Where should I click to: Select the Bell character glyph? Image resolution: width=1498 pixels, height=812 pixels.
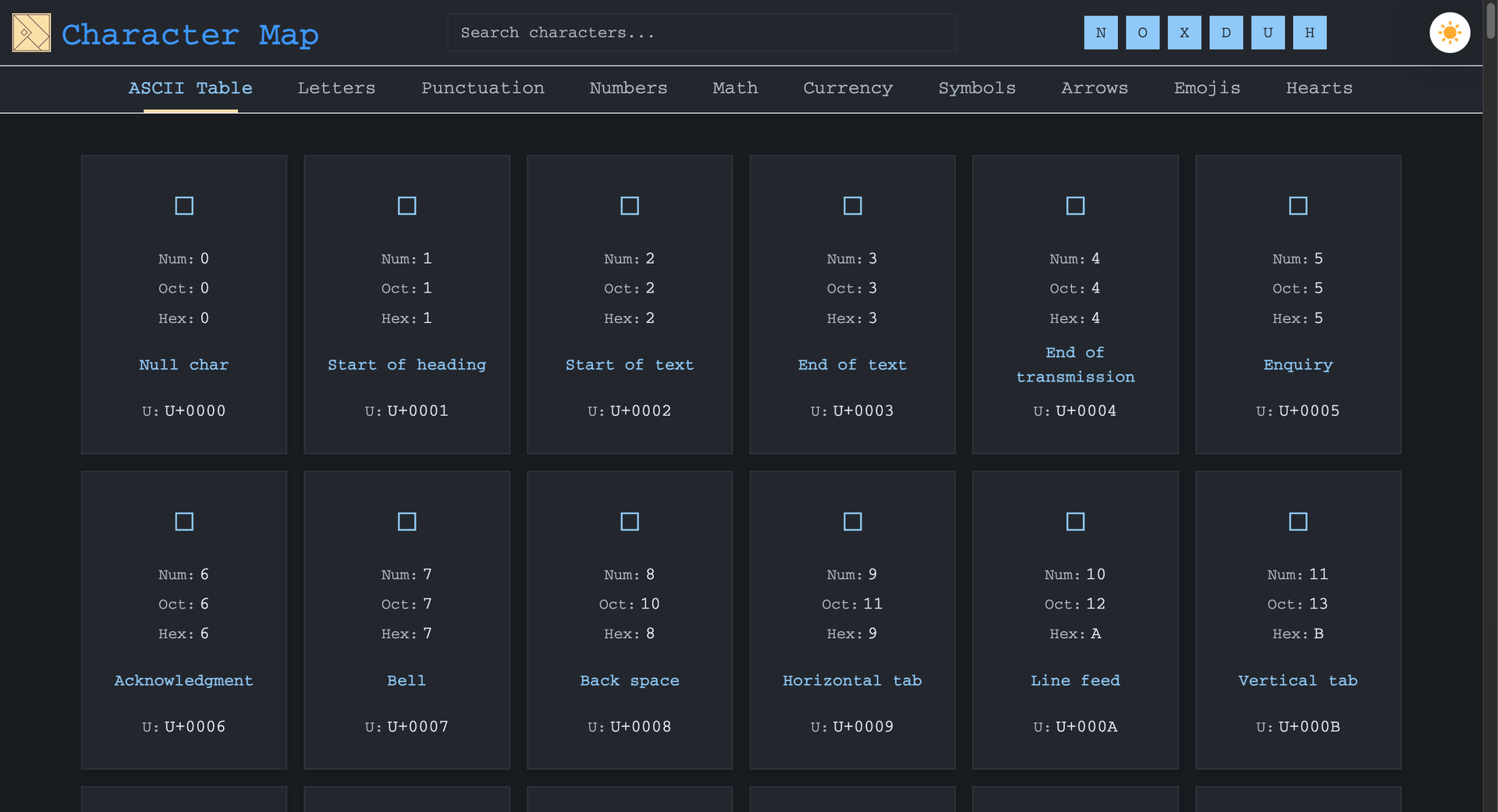[406, 521]
